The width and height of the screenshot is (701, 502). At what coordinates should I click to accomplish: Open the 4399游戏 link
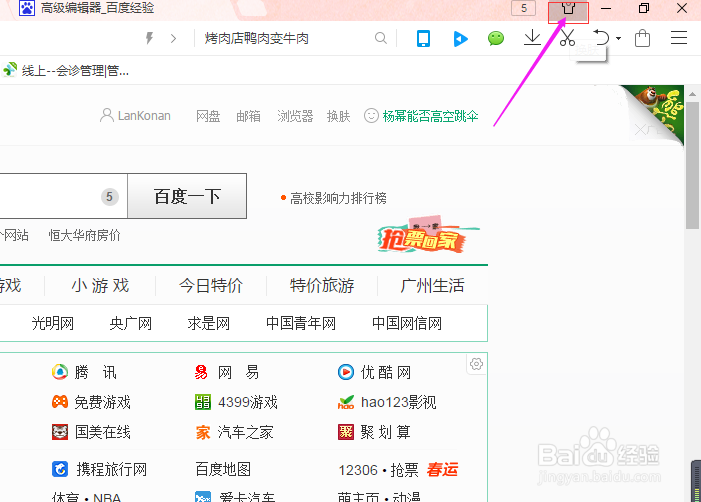[x=248, y=402]
